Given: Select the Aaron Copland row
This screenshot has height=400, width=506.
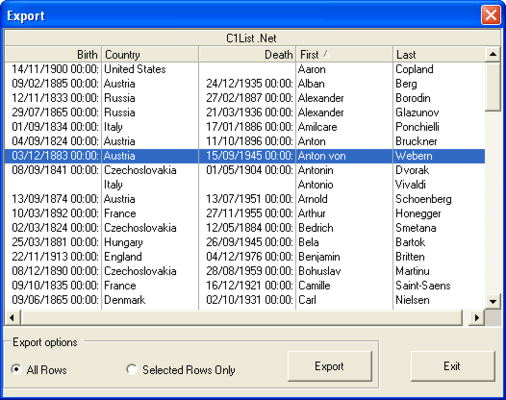Looking at the screenshot, I should (245, 69).
